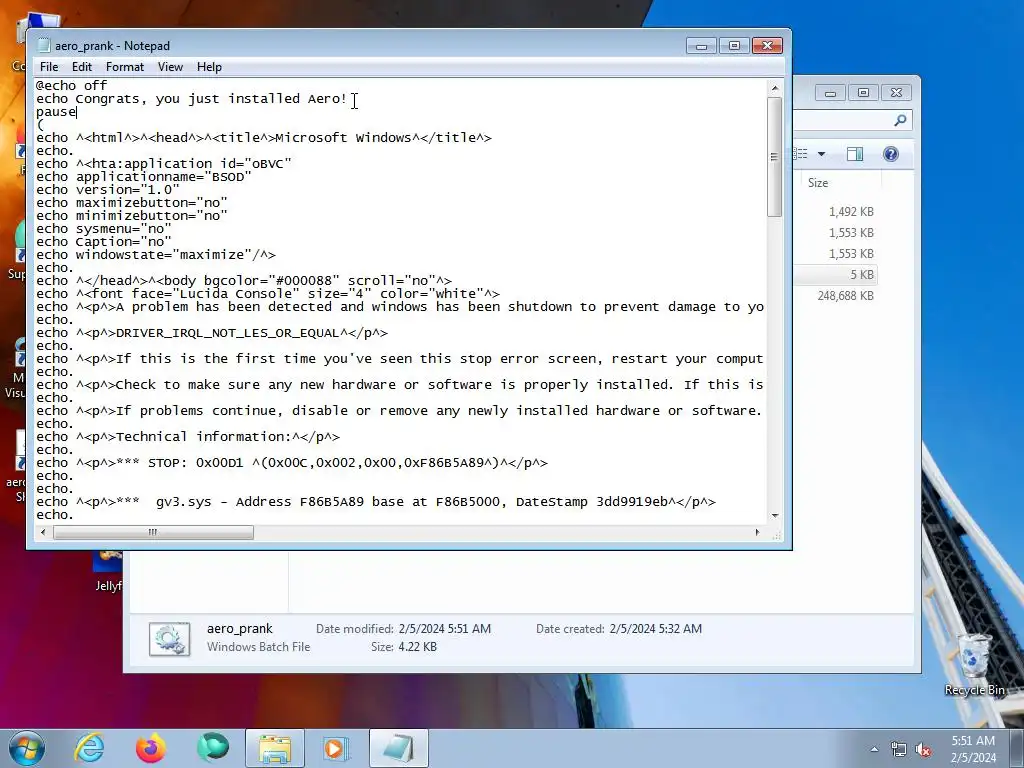1024x768 pixels.
Task: Click the Show desktop button
Action: 1017,748
